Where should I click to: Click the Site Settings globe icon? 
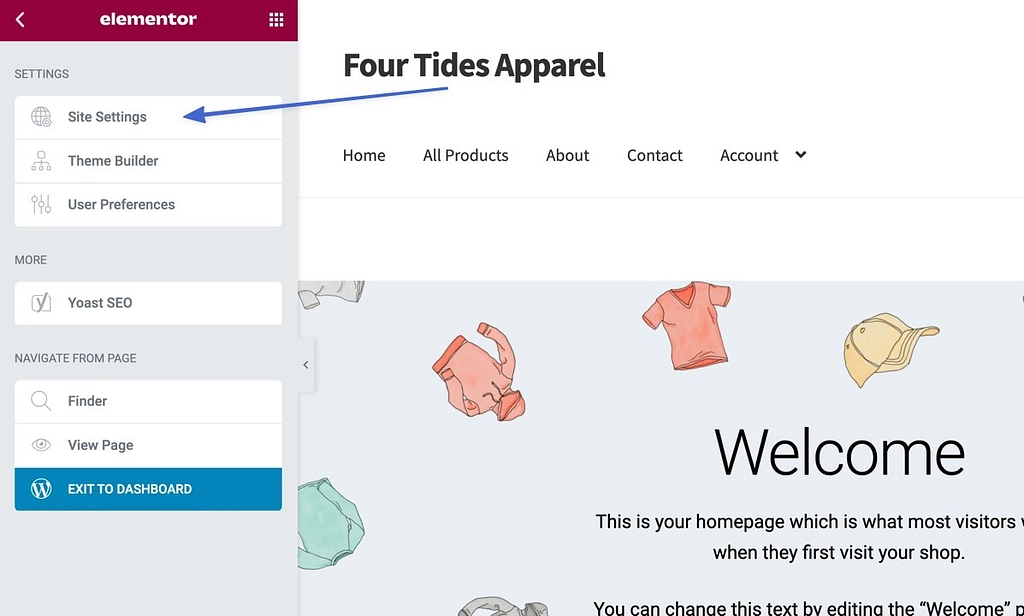click(41, 117)
